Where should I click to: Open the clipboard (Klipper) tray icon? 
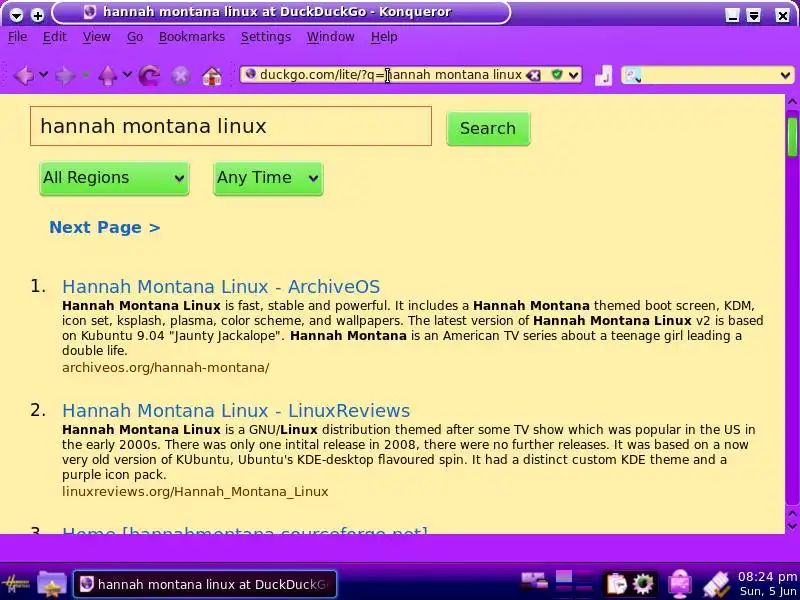[616, 584]
